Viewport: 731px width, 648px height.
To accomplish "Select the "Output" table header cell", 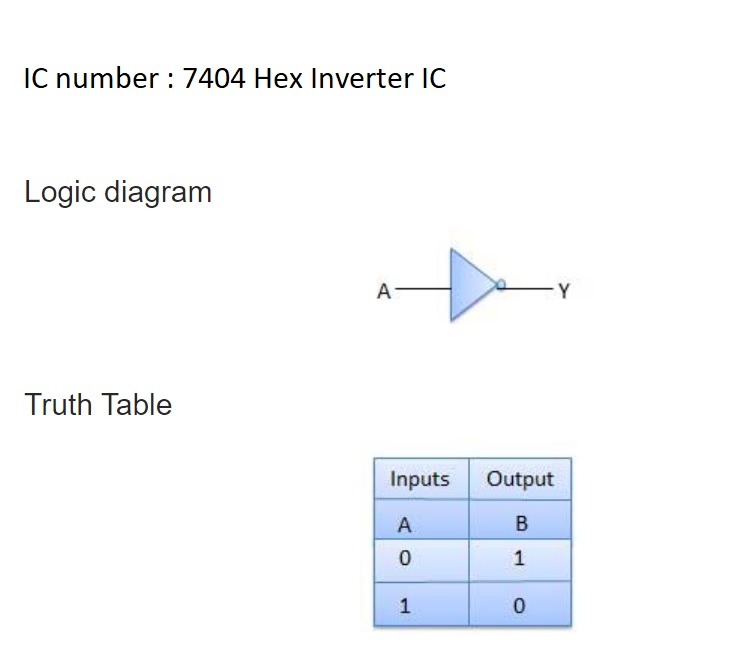I will (x=520, y=479).
